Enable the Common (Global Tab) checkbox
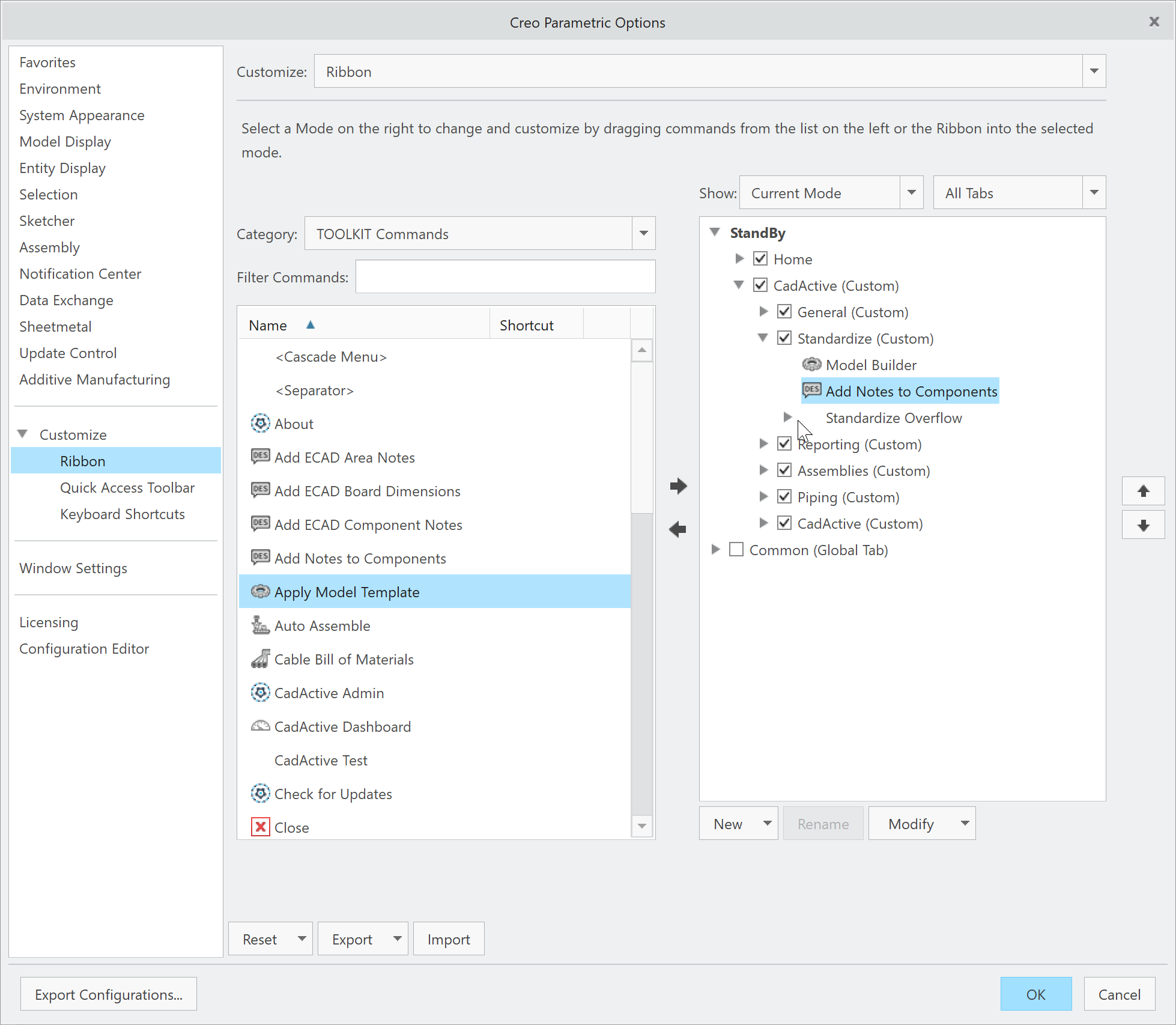This screenshot has height=1025, width=1176. coord(736,550)
